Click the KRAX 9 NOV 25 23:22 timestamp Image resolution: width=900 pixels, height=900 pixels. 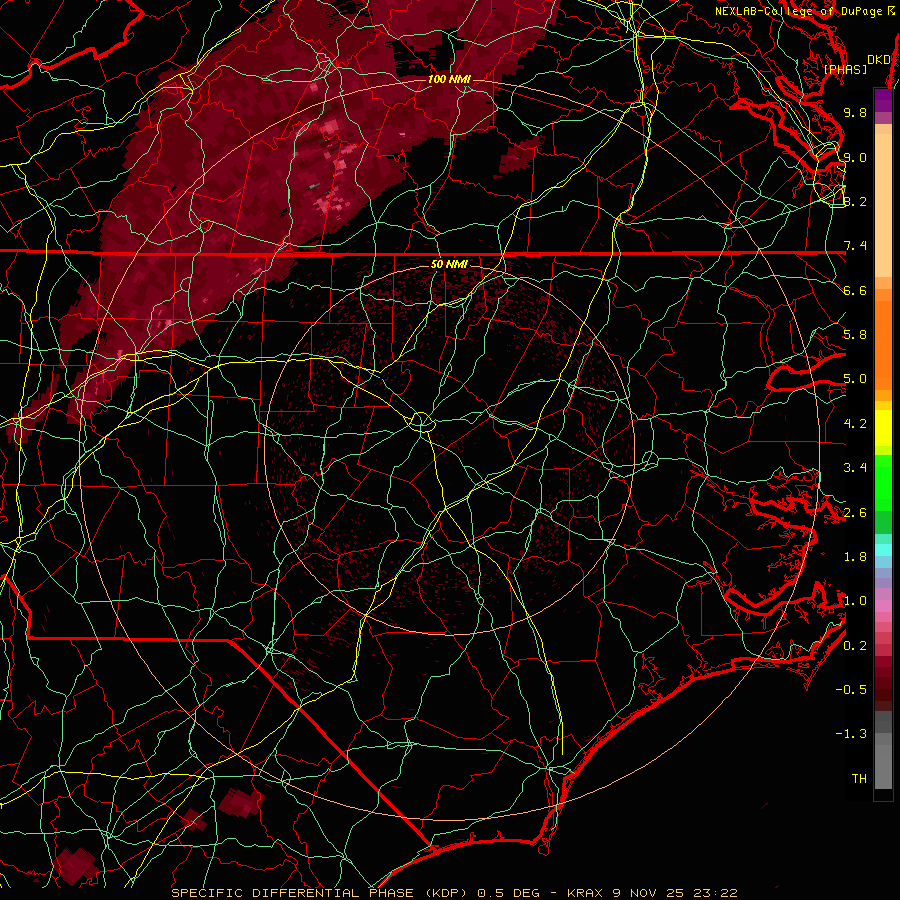pos(652,893)
